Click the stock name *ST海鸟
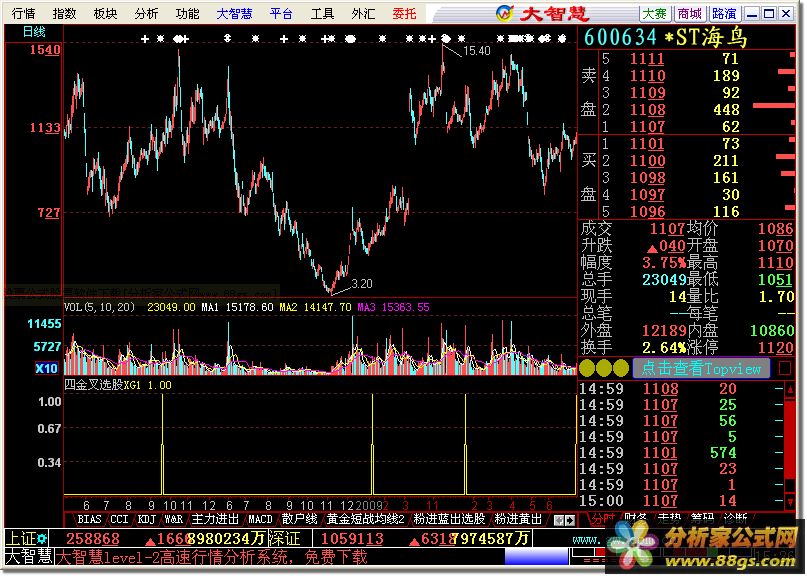The height and width of the screenshot is (576, 807). pyautogui.click(x=706, y=37)
